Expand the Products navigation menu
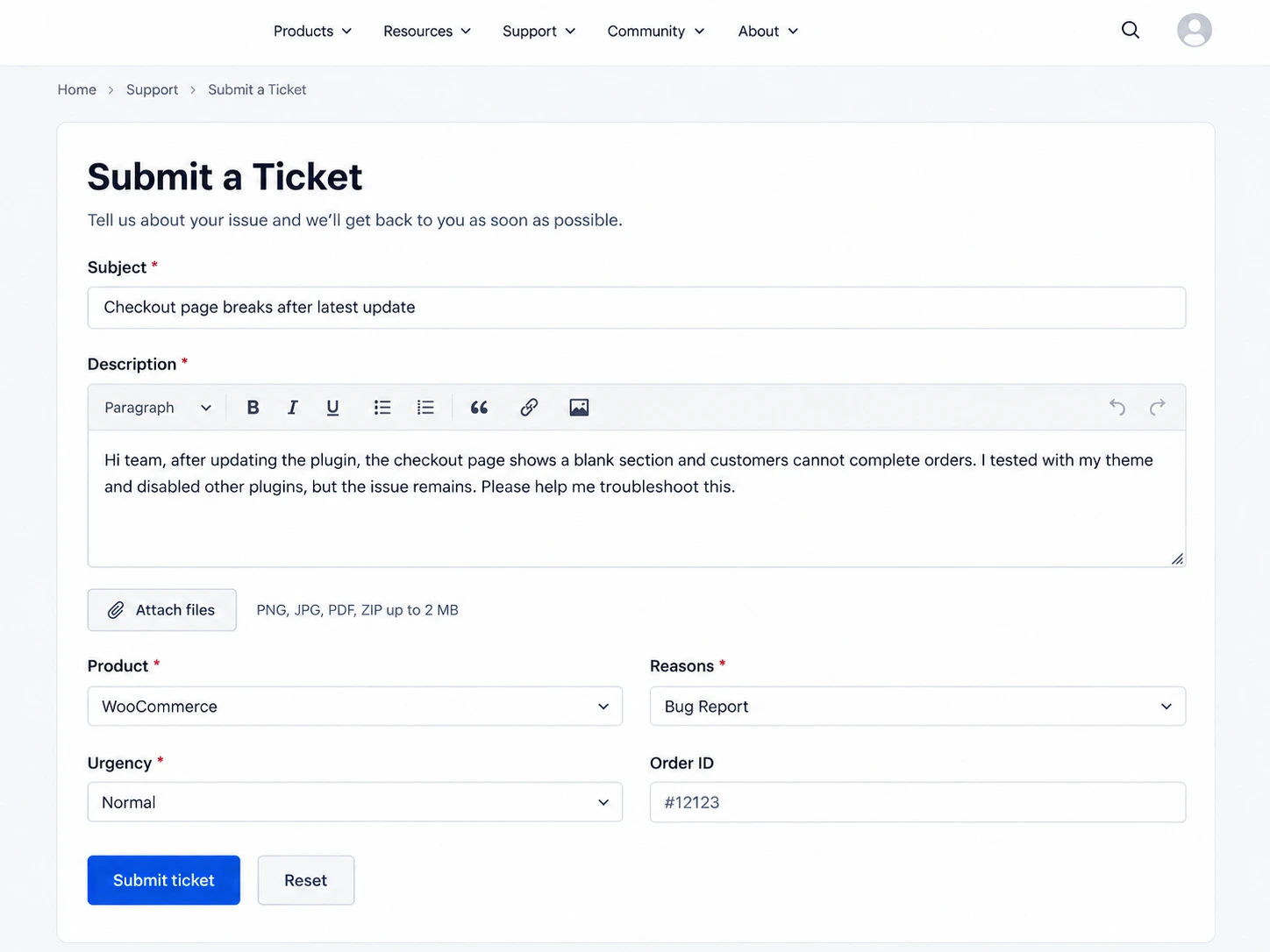The image size is (1270, 952). [312, 32]
